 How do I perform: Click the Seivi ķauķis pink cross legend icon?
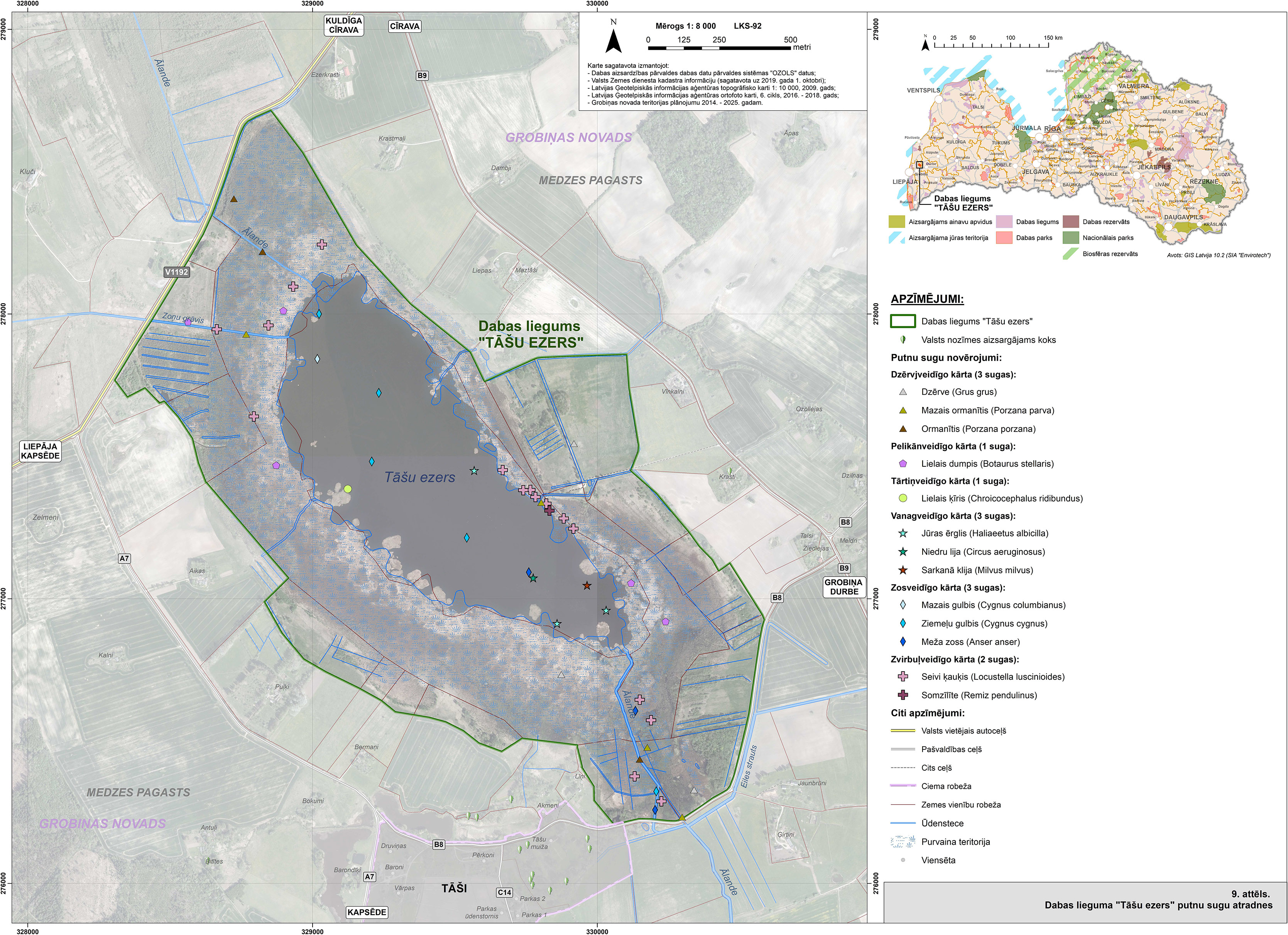coord(903,677)
